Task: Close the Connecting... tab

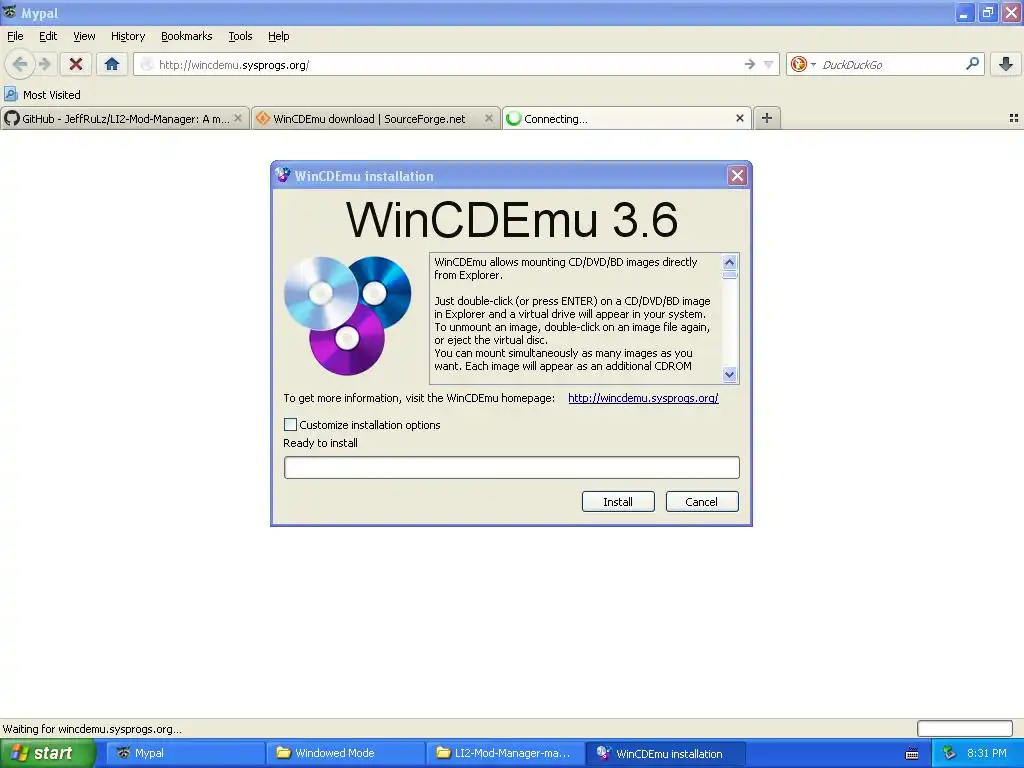Action: [x=739, y=118]
